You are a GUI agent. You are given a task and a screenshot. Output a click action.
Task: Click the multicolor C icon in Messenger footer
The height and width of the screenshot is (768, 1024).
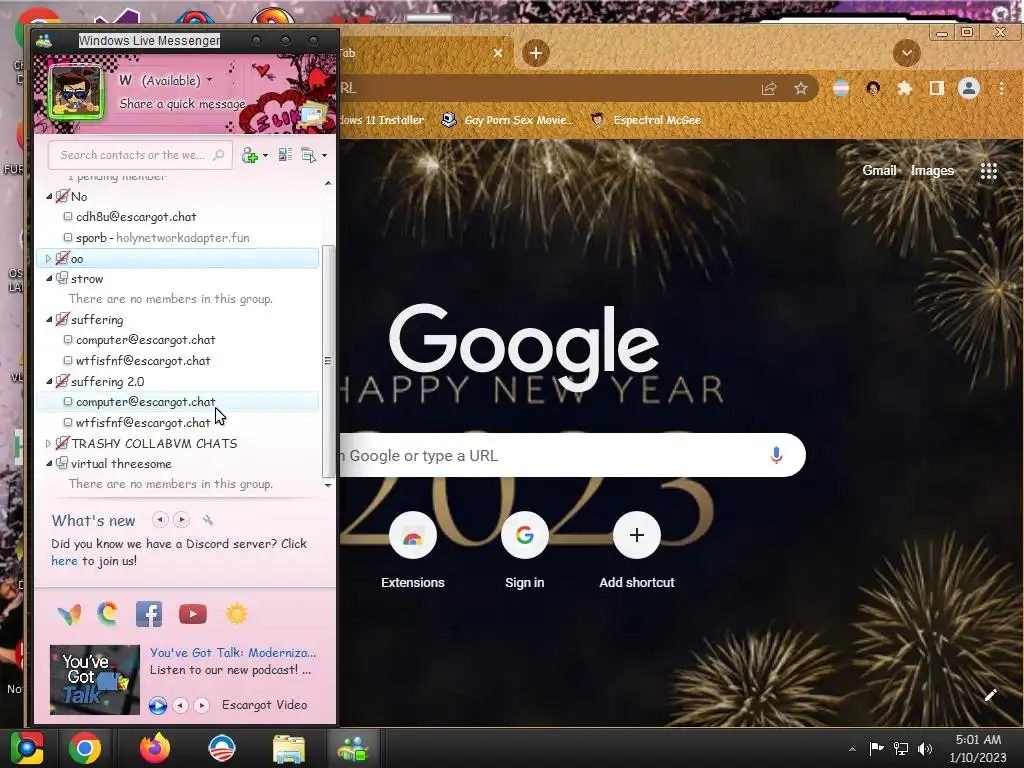coord(108,614)
